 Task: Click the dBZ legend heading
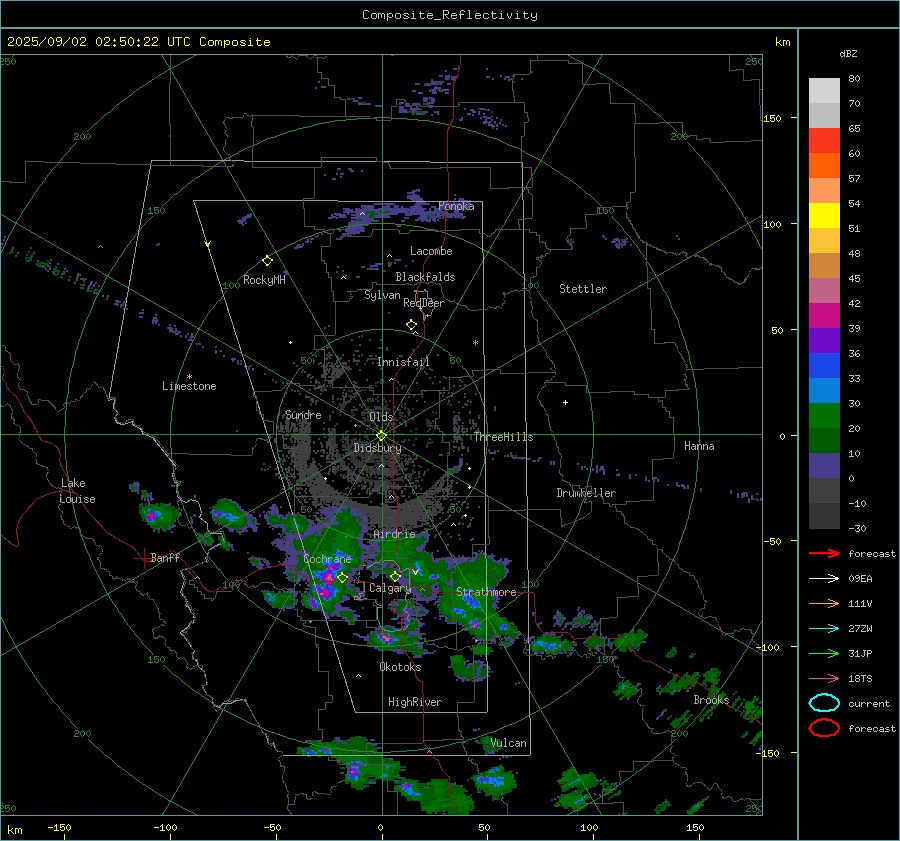pyautogui.click(x=848, y=53)
